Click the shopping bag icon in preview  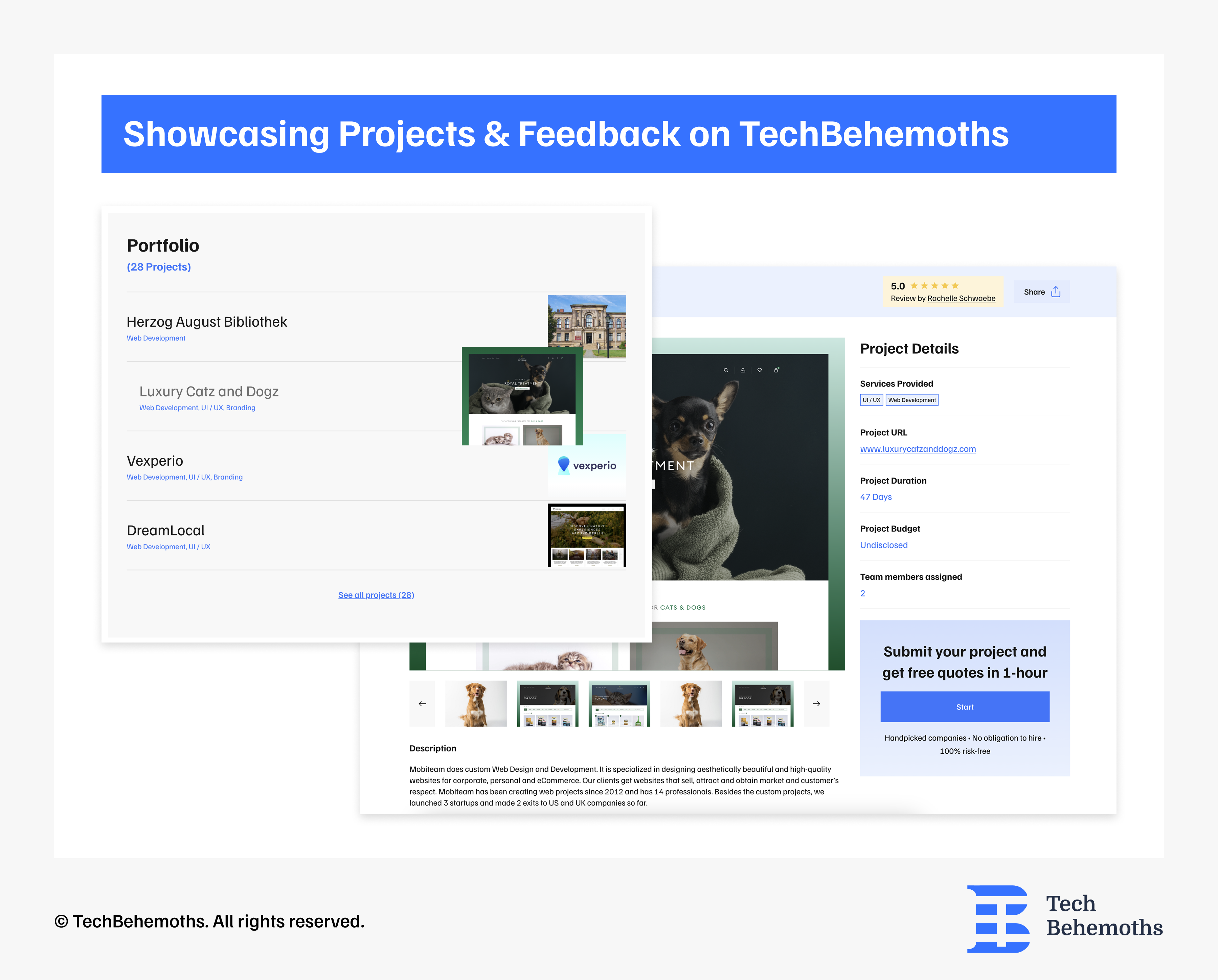click(776, 370)
